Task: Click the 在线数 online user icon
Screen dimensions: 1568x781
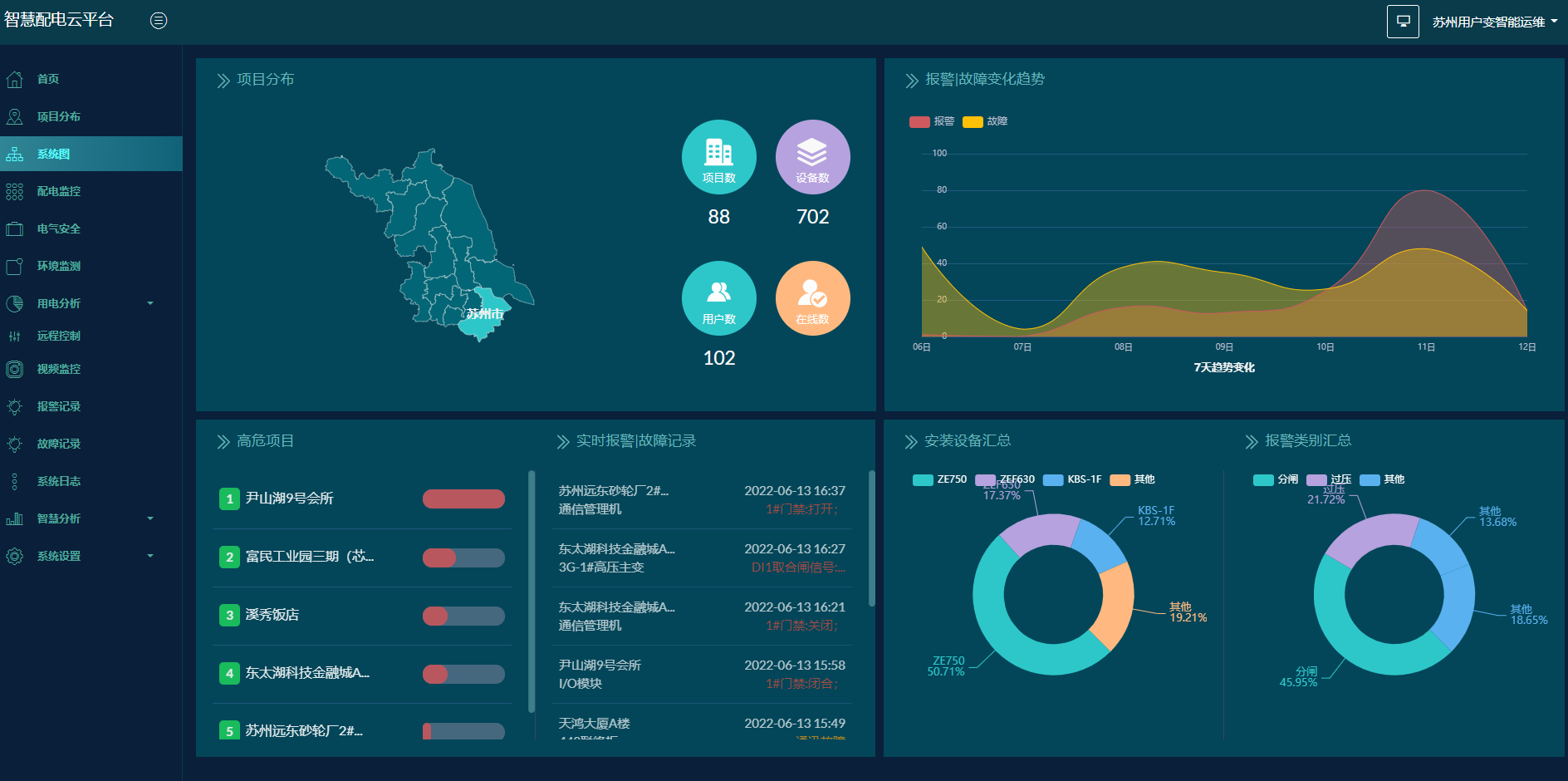Action: pyautogui.click(x=812, y=298)
